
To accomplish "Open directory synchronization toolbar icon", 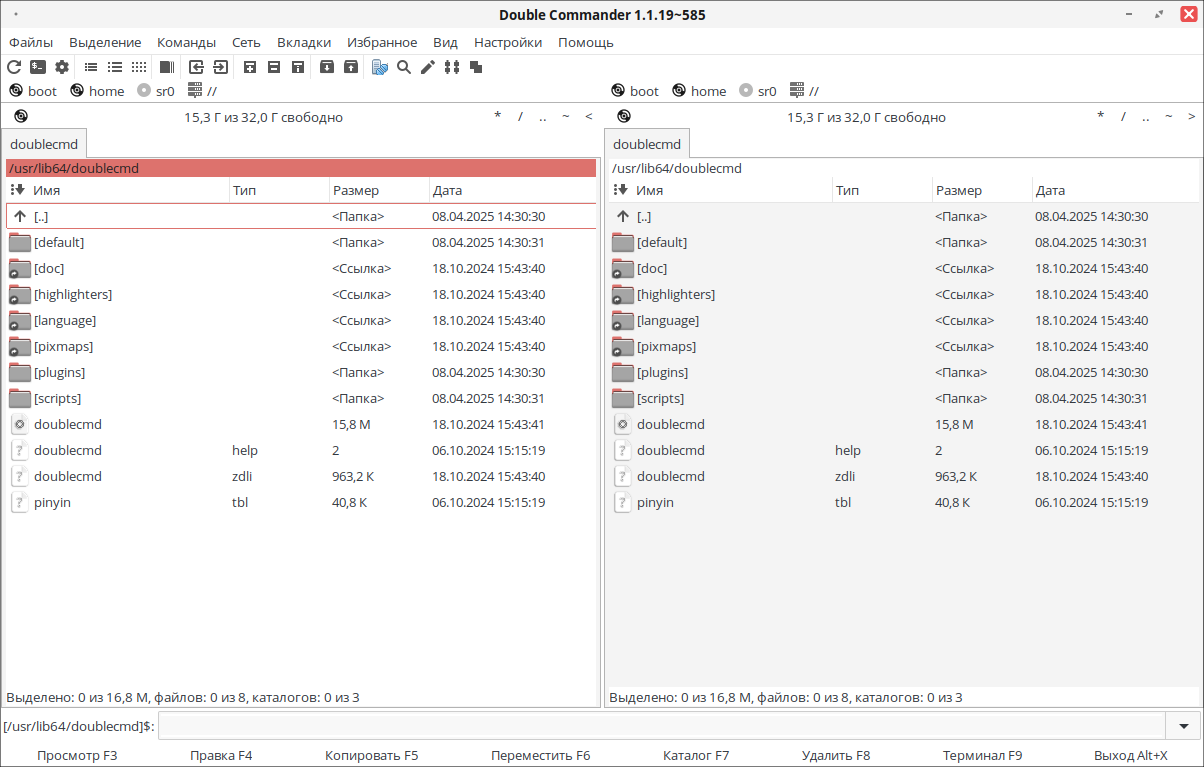I will [452, 67].
